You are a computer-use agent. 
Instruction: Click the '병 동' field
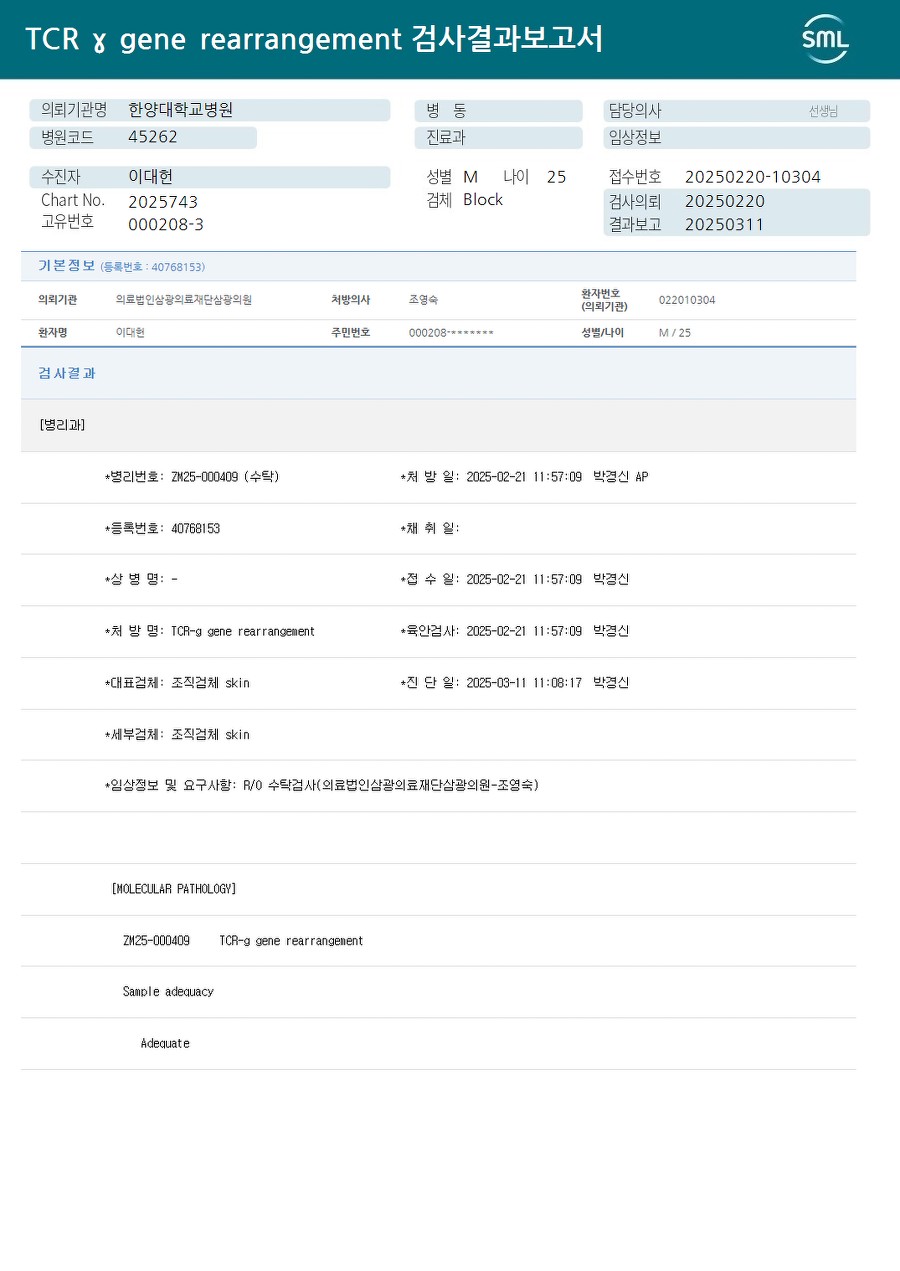pos(498,111)
